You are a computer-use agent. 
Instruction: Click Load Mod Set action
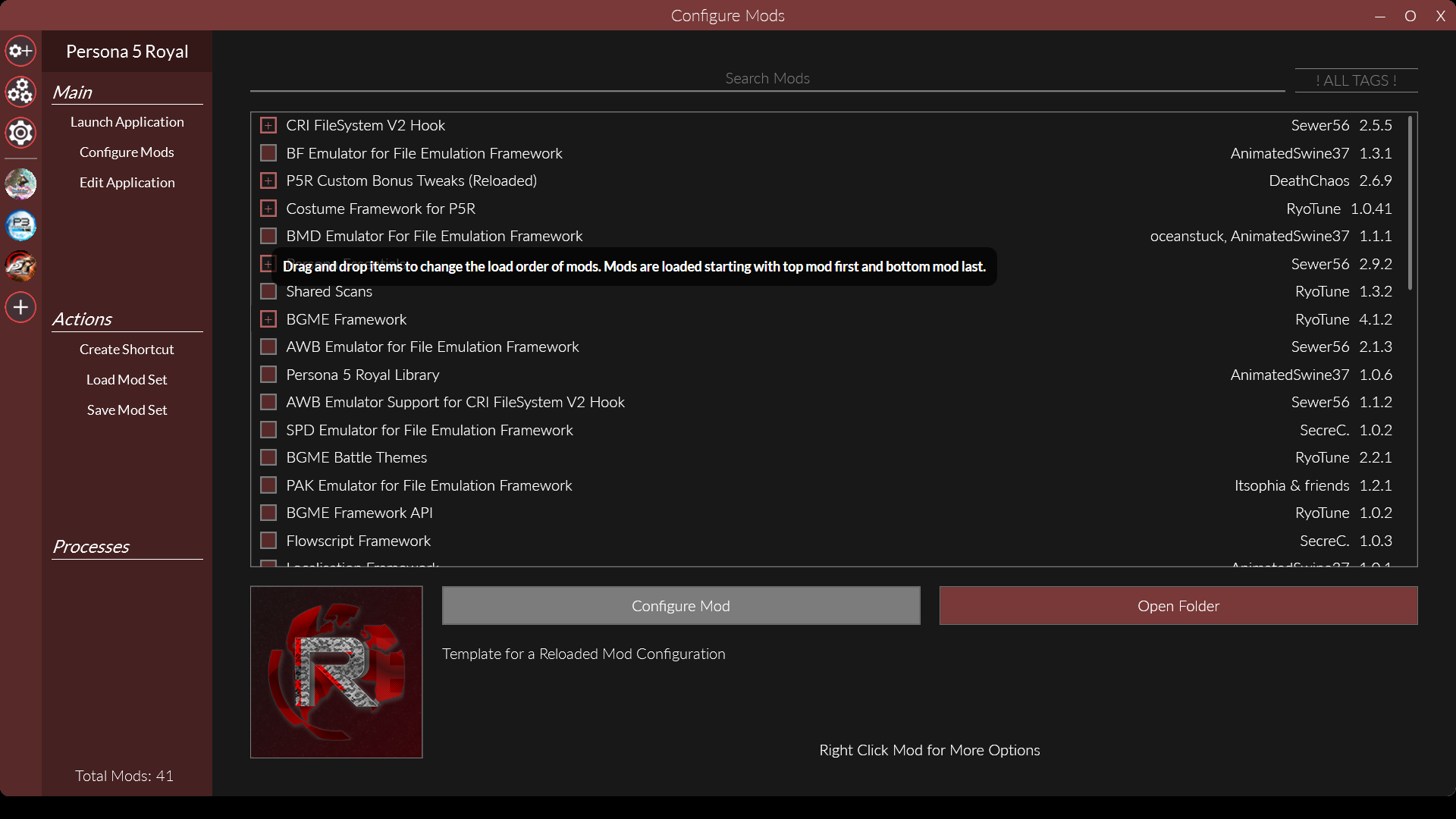[127, 380]
